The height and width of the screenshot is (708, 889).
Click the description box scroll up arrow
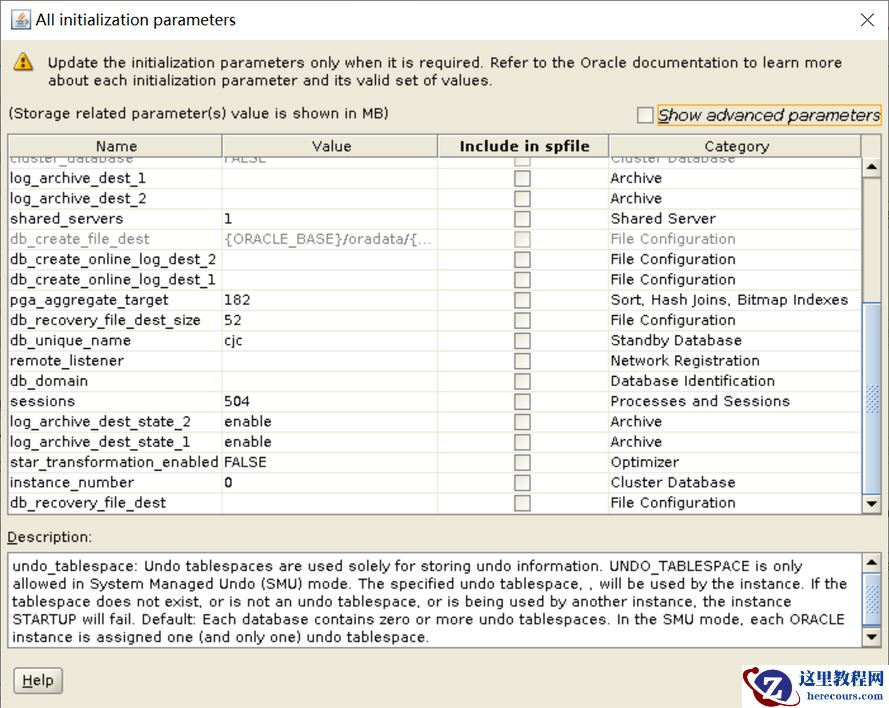871,562
